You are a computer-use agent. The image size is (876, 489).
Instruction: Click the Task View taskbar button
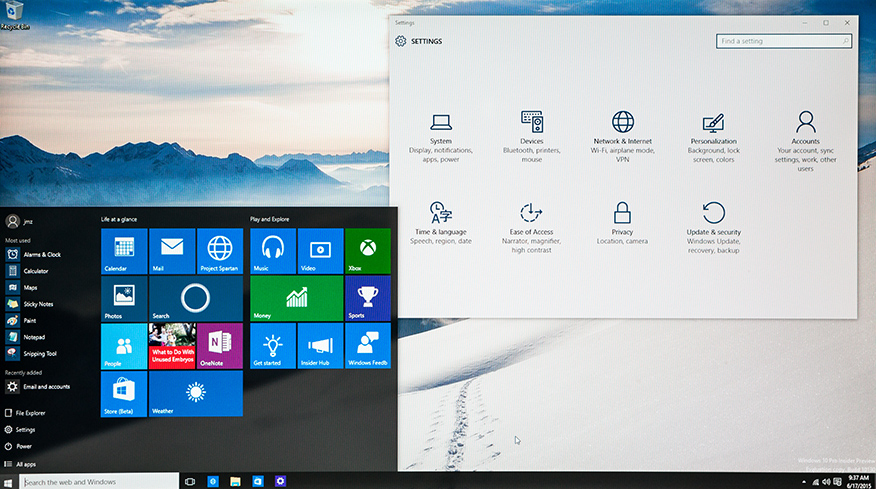click(189, 482)
